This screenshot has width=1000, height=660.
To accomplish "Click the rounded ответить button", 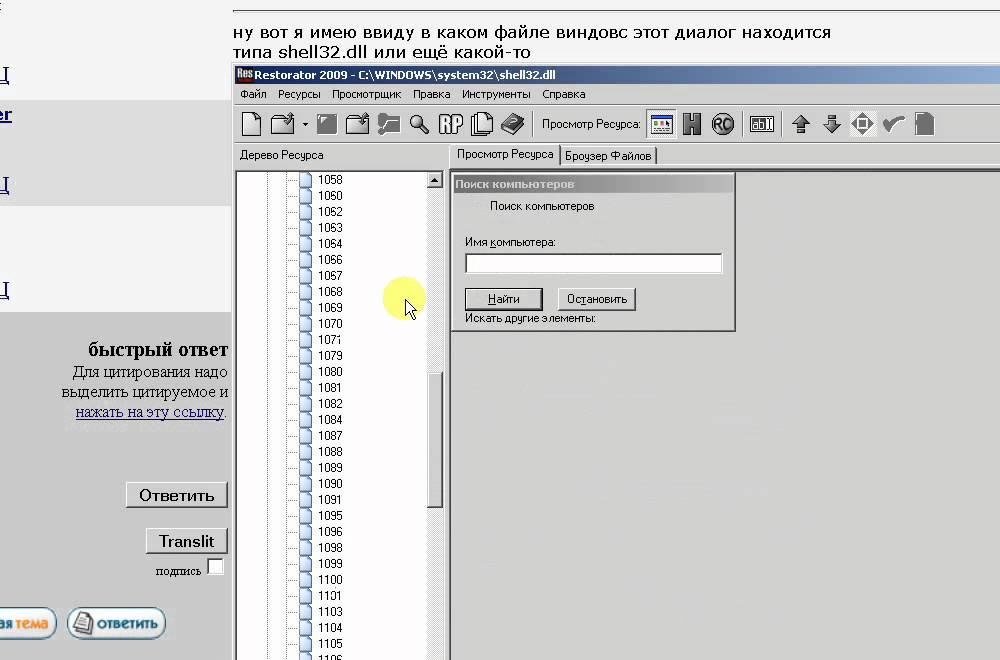I will tap(116, 623).
